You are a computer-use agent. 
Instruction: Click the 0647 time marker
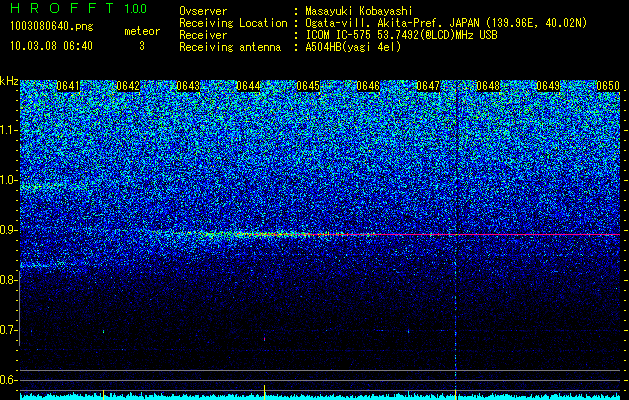[x=428, y=86]
